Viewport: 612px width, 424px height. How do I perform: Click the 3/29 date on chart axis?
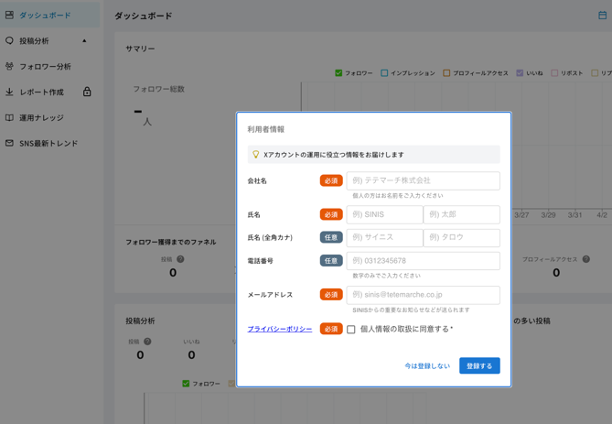tap(548, 215)
